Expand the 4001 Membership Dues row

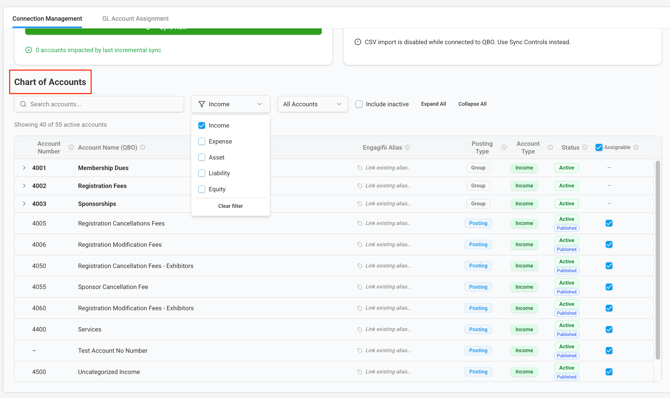click(x=24, y=168)
